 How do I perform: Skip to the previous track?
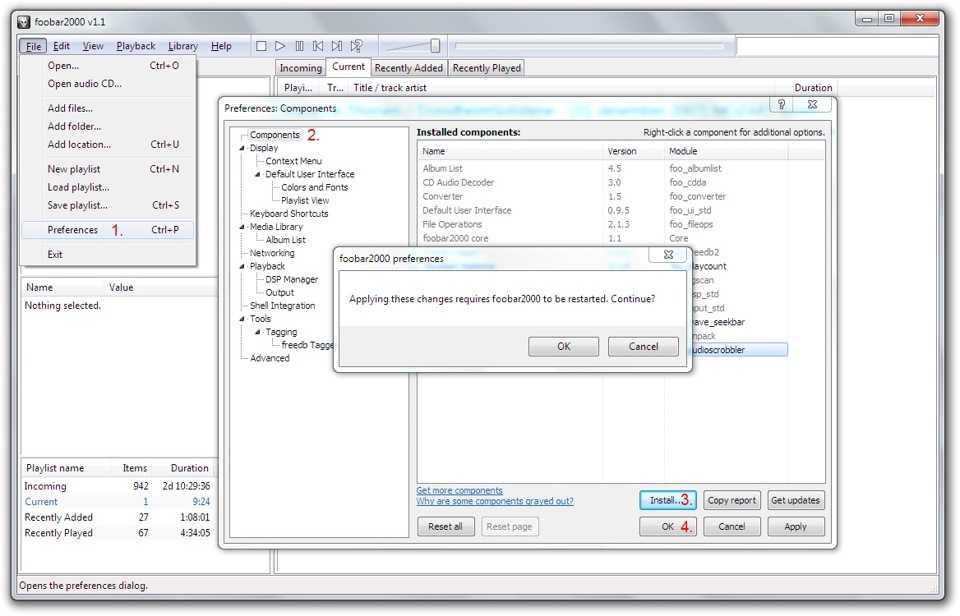coord(318,46)
